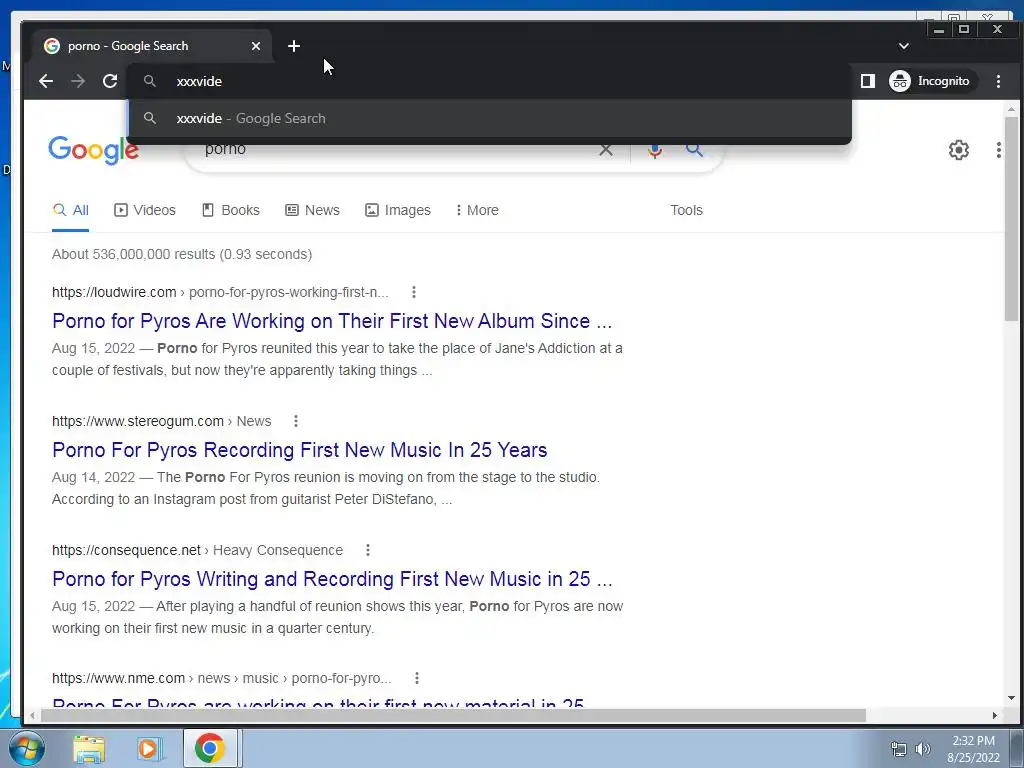Clear the Google search box with X
Viewport: 1024px width, 768px height.
click(606, 150)
